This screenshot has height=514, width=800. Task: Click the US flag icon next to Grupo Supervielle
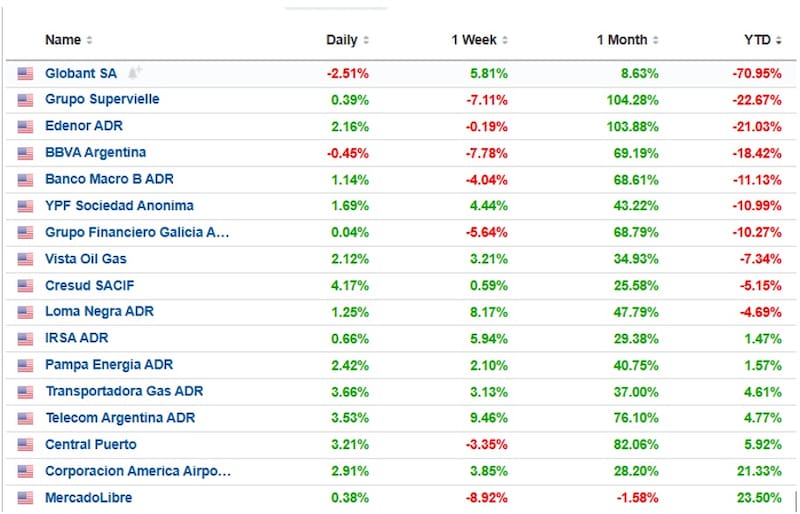click(25, 100)
